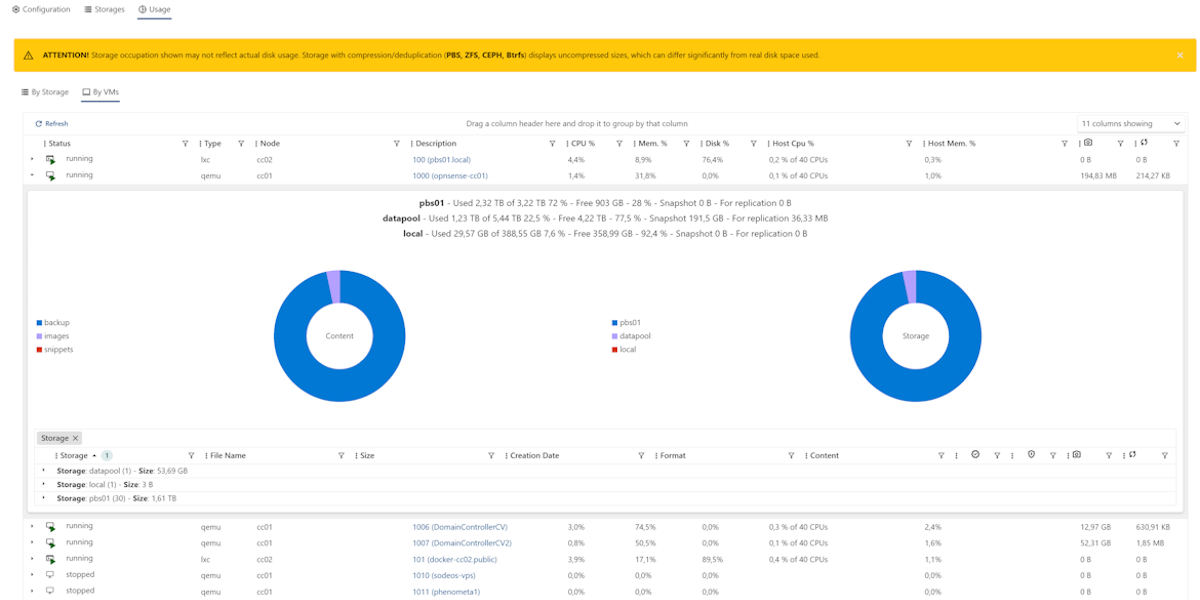
Task: Open the Host Cpu % column filter funnel
Action: pos(908,143)
